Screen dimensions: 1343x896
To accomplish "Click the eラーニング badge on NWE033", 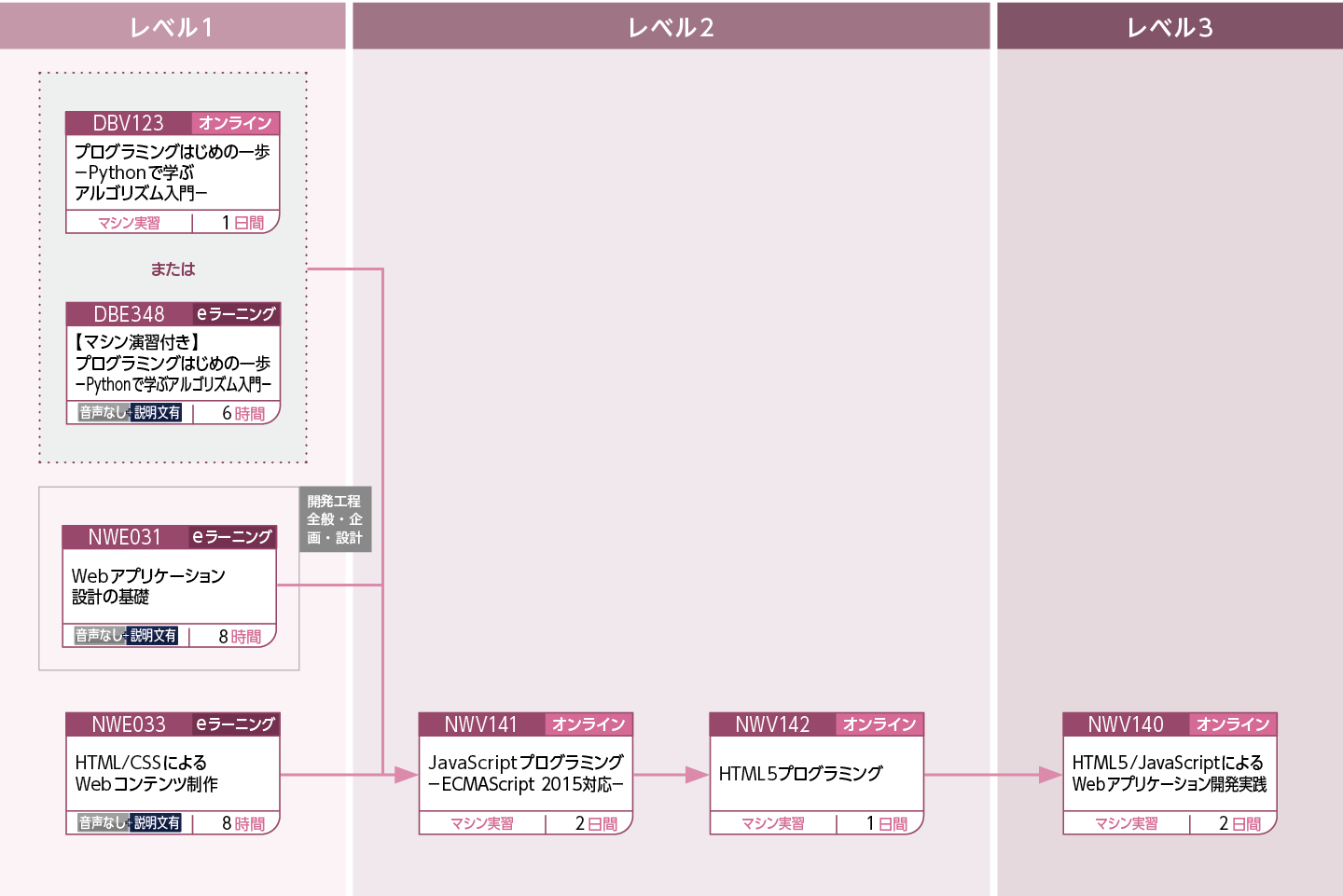I will tap(236, 724).
